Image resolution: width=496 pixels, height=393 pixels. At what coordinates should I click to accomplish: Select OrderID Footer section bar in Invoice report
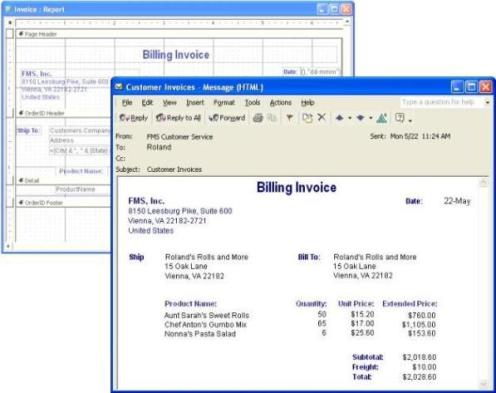[x=63, y=203]
